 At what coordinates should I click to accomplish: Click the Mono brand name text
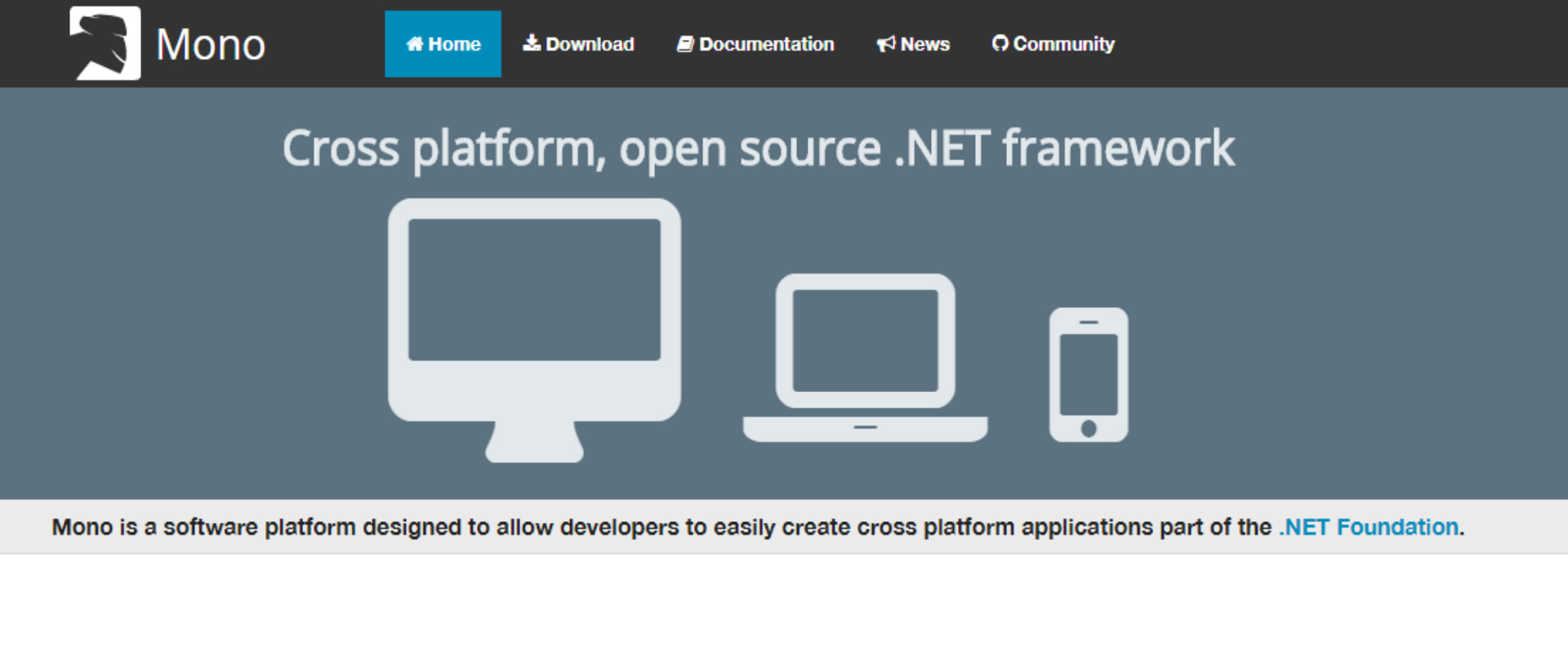pos(211,44)
